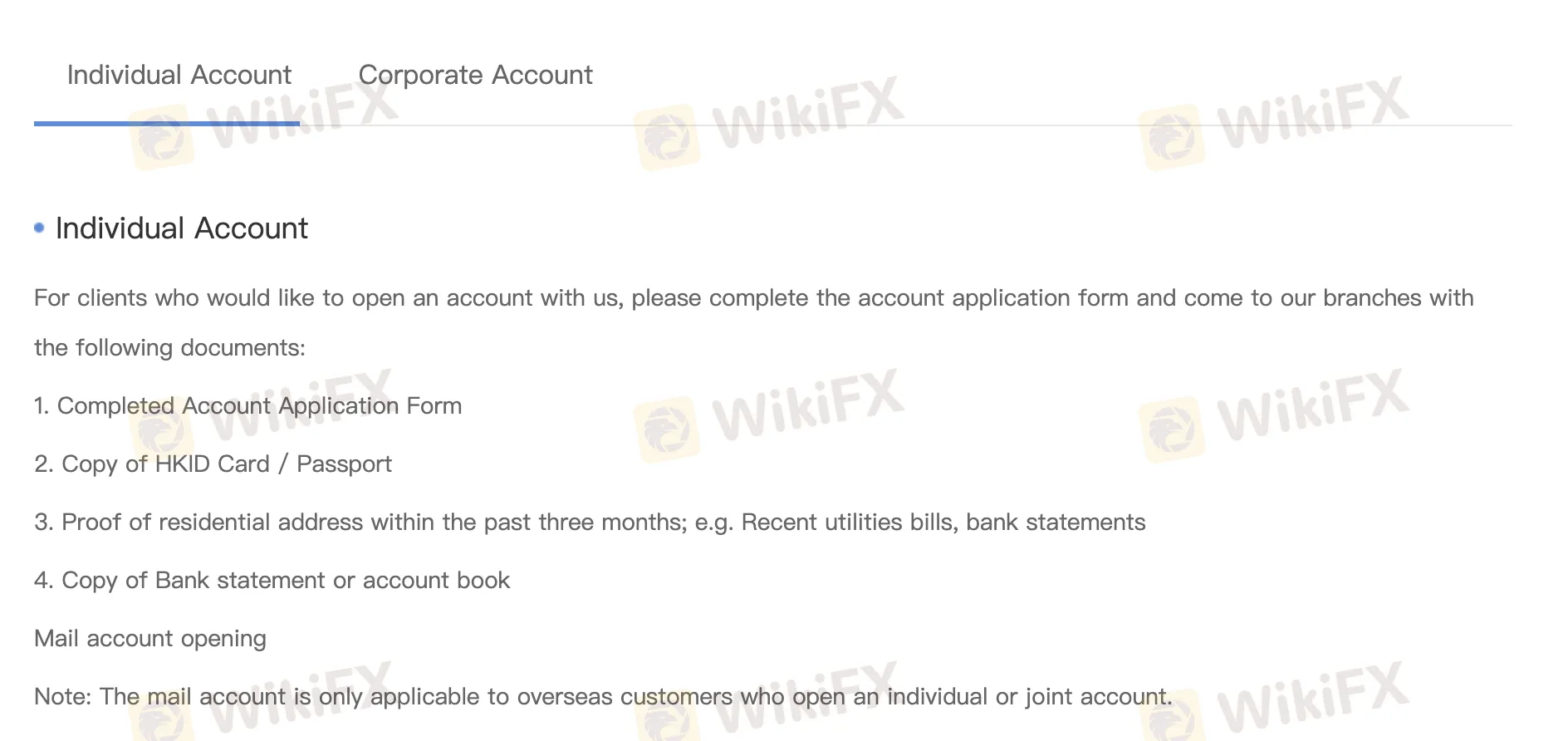Viewport: 1568px width, 741px height.
Task: Click the Mail account opening text
Action: [x=149, y=638]
